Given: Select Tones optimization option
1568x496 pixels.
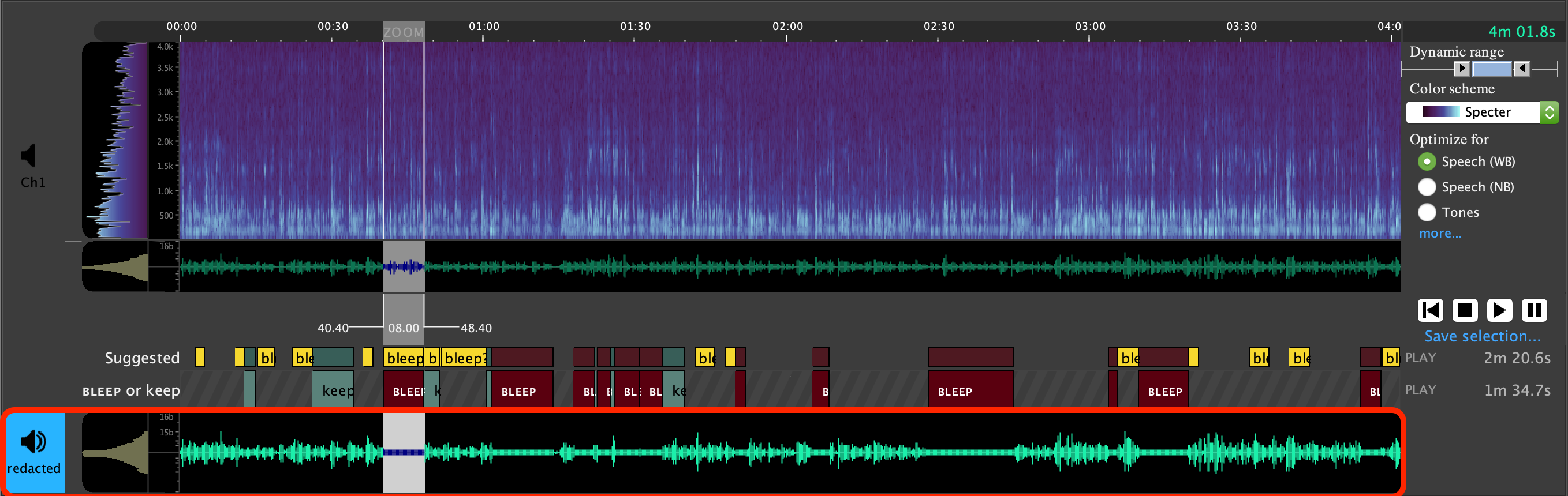Looking at the screenshot, I should [x=1426, y=213].
